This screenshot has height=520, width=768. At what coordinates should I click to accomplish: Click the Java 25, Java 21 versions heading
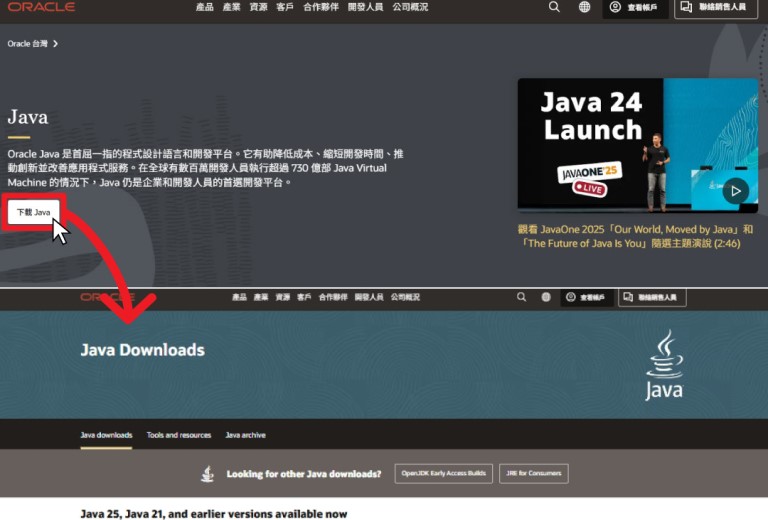coord(214,514)
